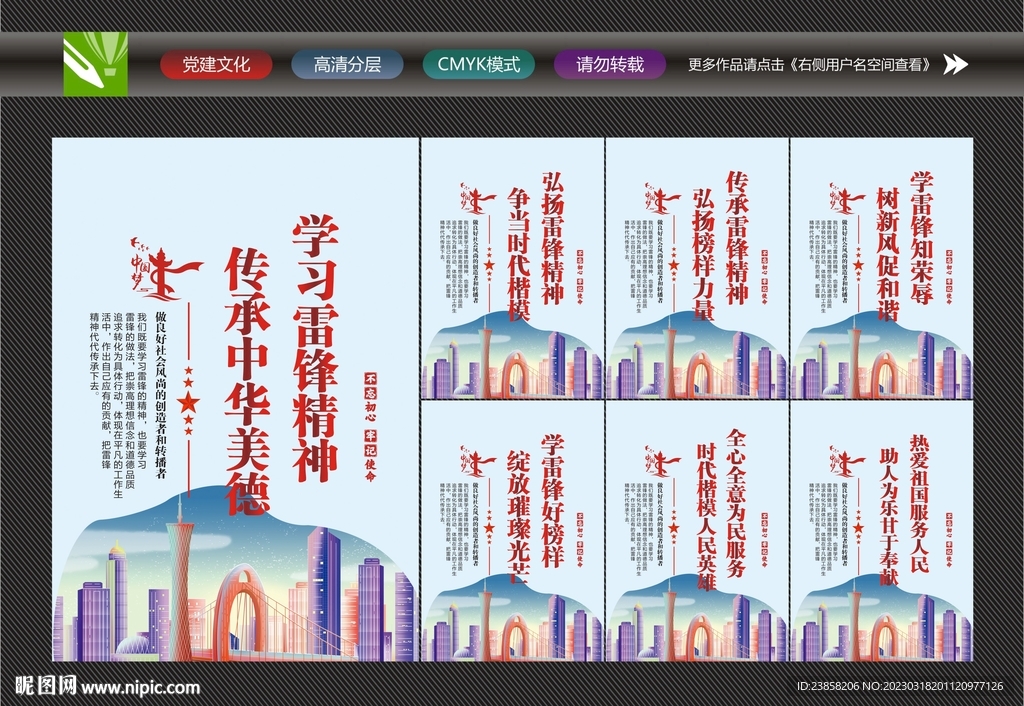Image resolution: width=1024 pixels, height=706 pixels.
Task: Click the 学习雷锋精神 headline text
Action: [315, 349]
